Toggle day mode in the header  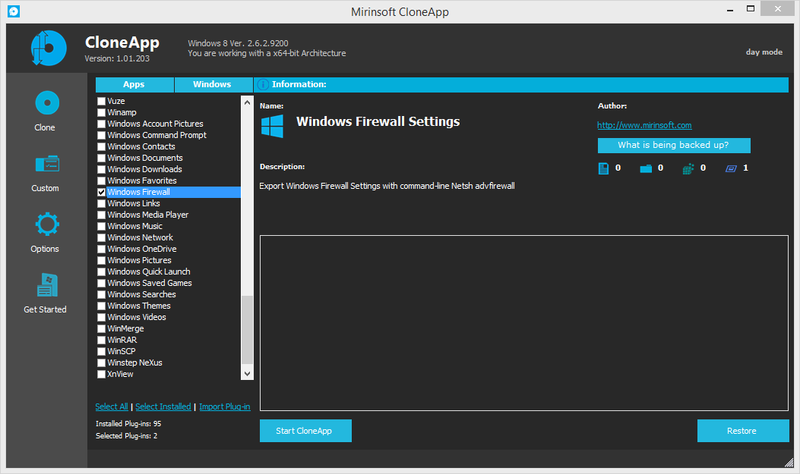click(765, 52)
